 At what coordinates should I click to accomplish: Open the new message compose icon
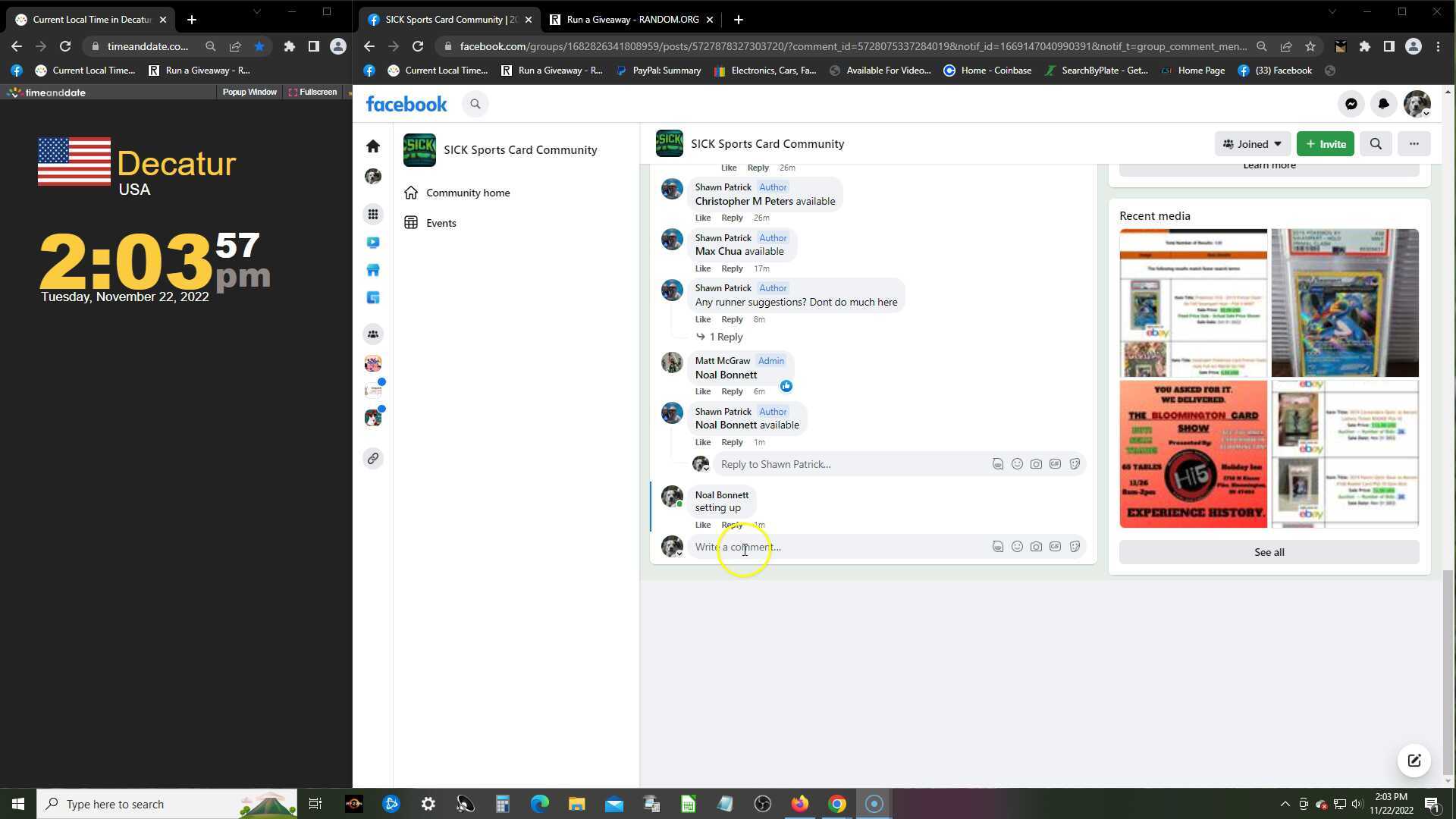click(1414, 761)
